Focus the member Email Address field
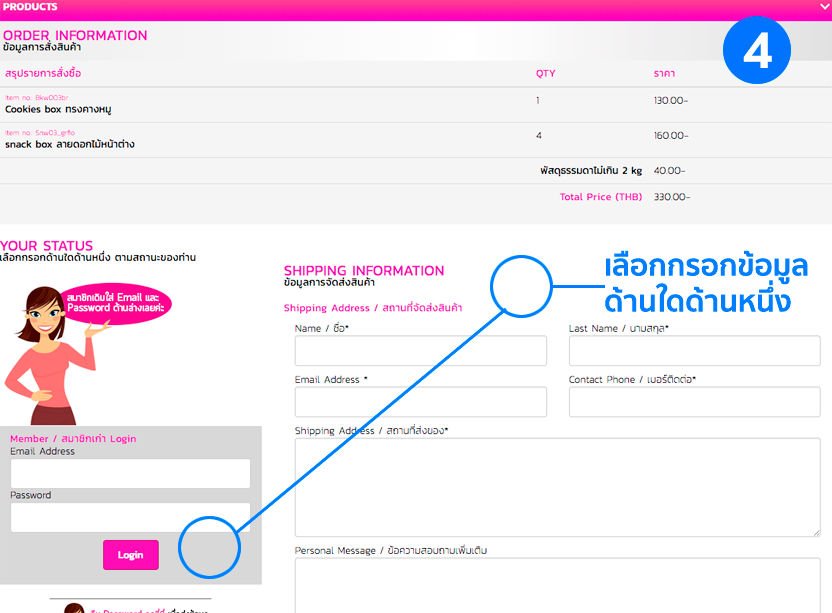 pyautogui.click(x=130, y=474)
